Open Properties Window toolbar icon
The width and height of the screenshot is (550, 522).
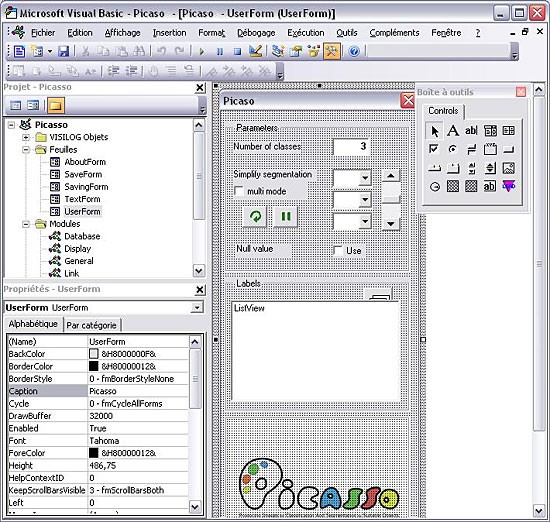296,52
